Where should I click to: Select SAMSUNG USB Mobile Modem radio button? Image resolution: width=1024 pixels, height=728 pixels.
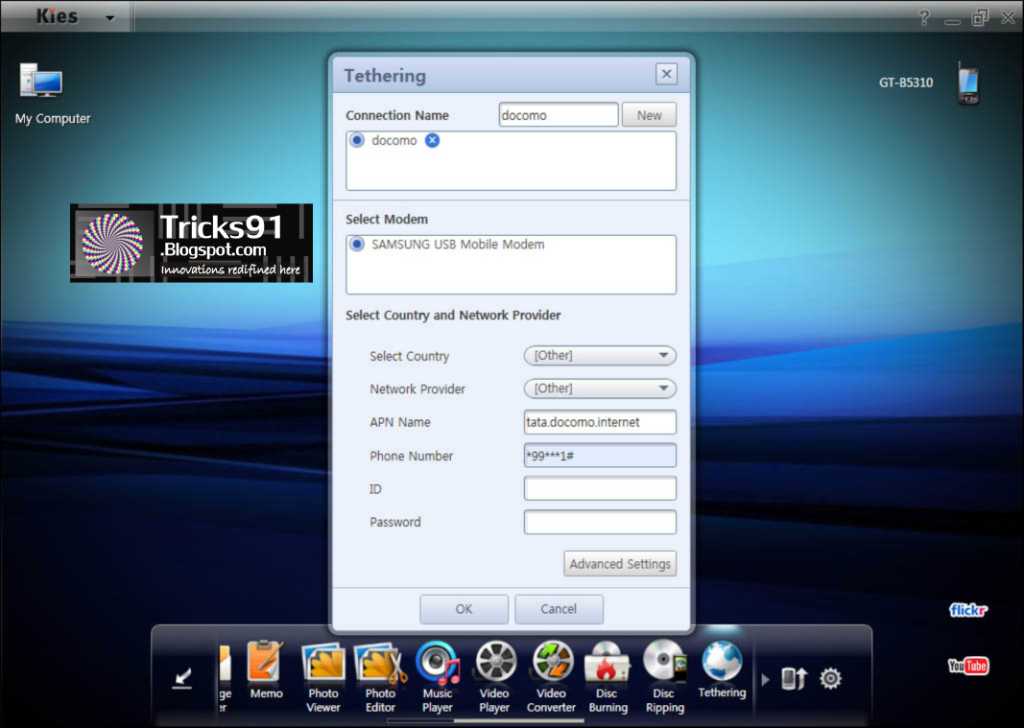point(357,244)
